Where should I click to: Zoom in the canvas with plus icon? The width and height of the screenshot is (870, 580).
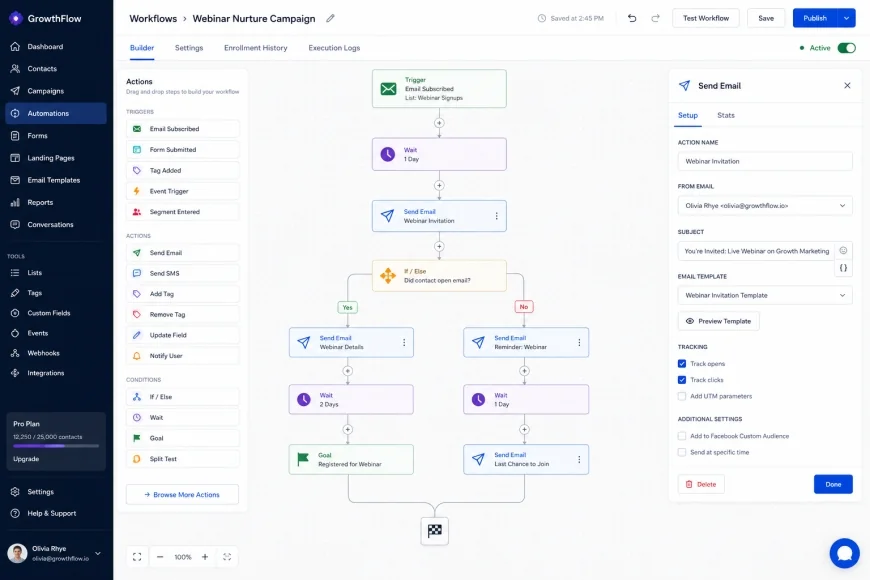[x=205, y=557]
